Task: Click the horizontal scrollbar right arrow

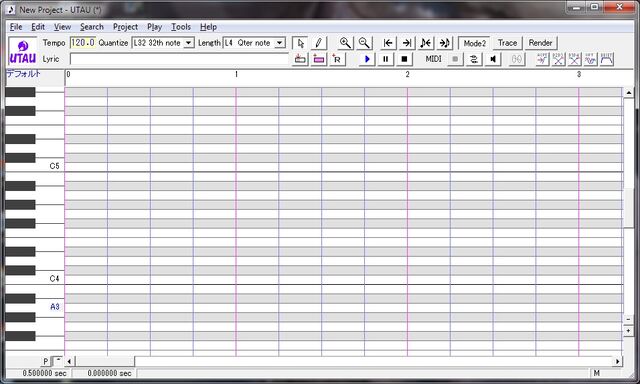Action: tap(617, 361)
